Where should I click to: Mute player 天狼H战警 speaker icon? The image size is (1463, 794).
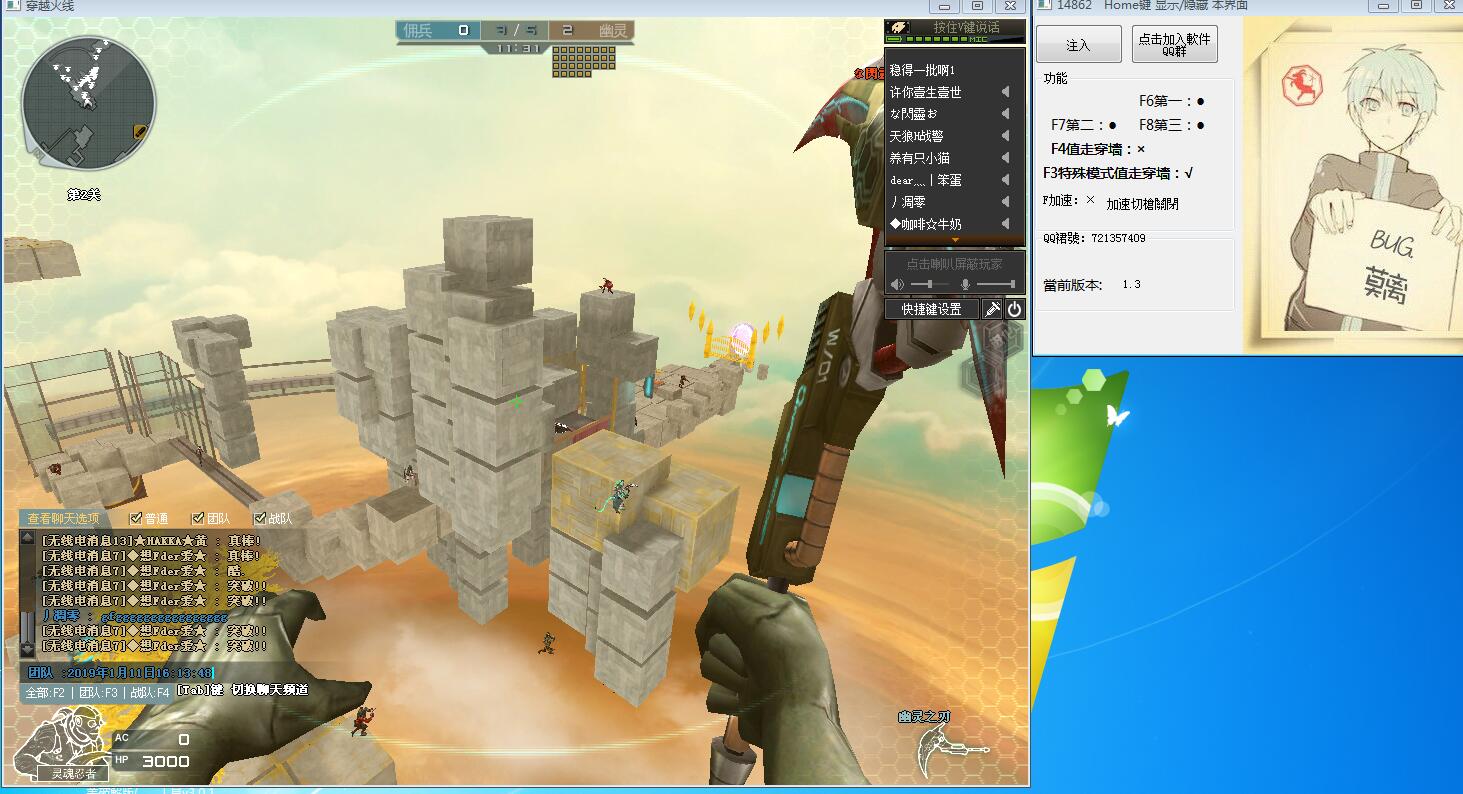tap(1005, 136)
